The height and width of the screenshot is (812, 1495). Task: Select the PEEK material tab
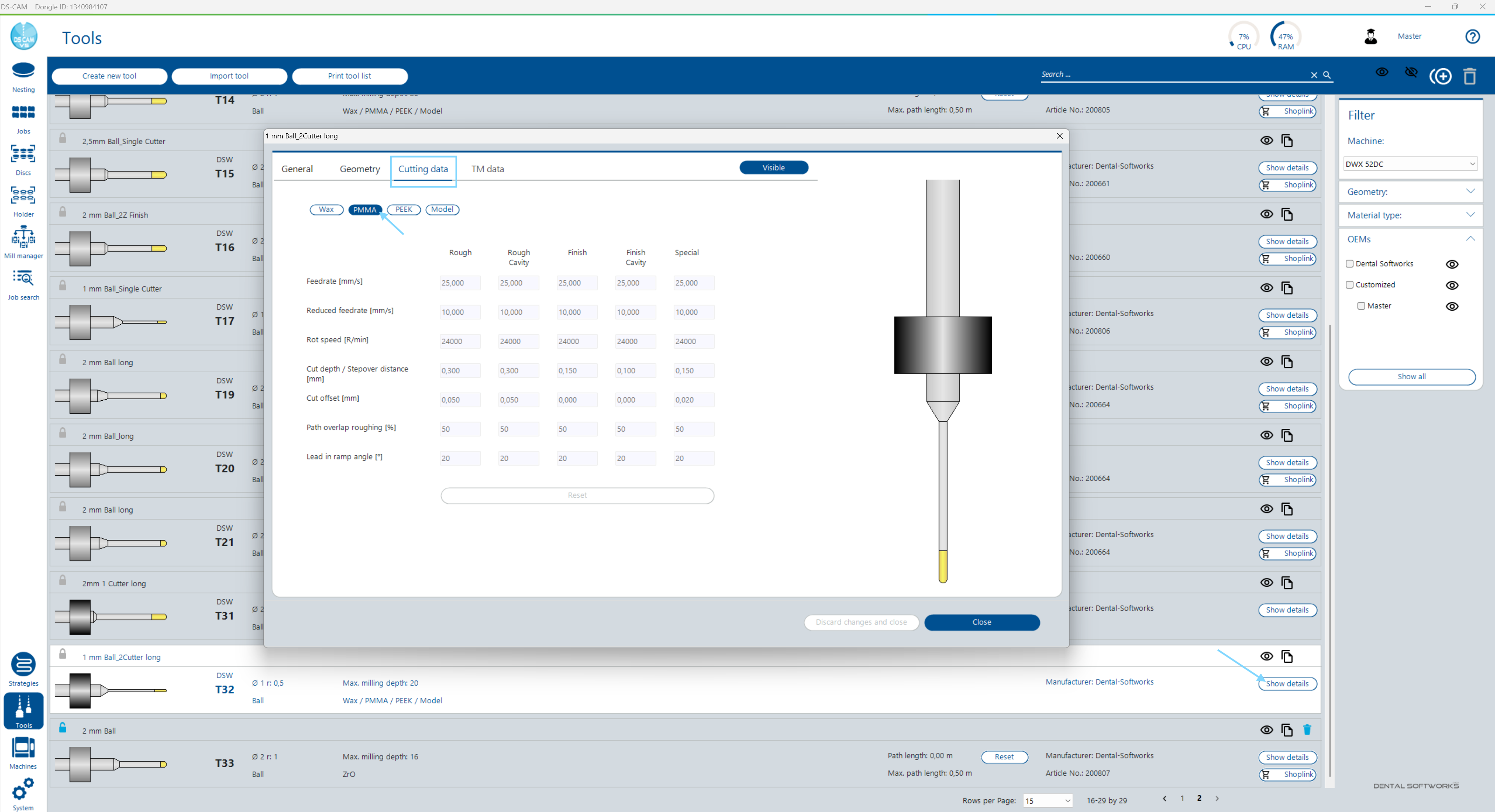point(403,210)
